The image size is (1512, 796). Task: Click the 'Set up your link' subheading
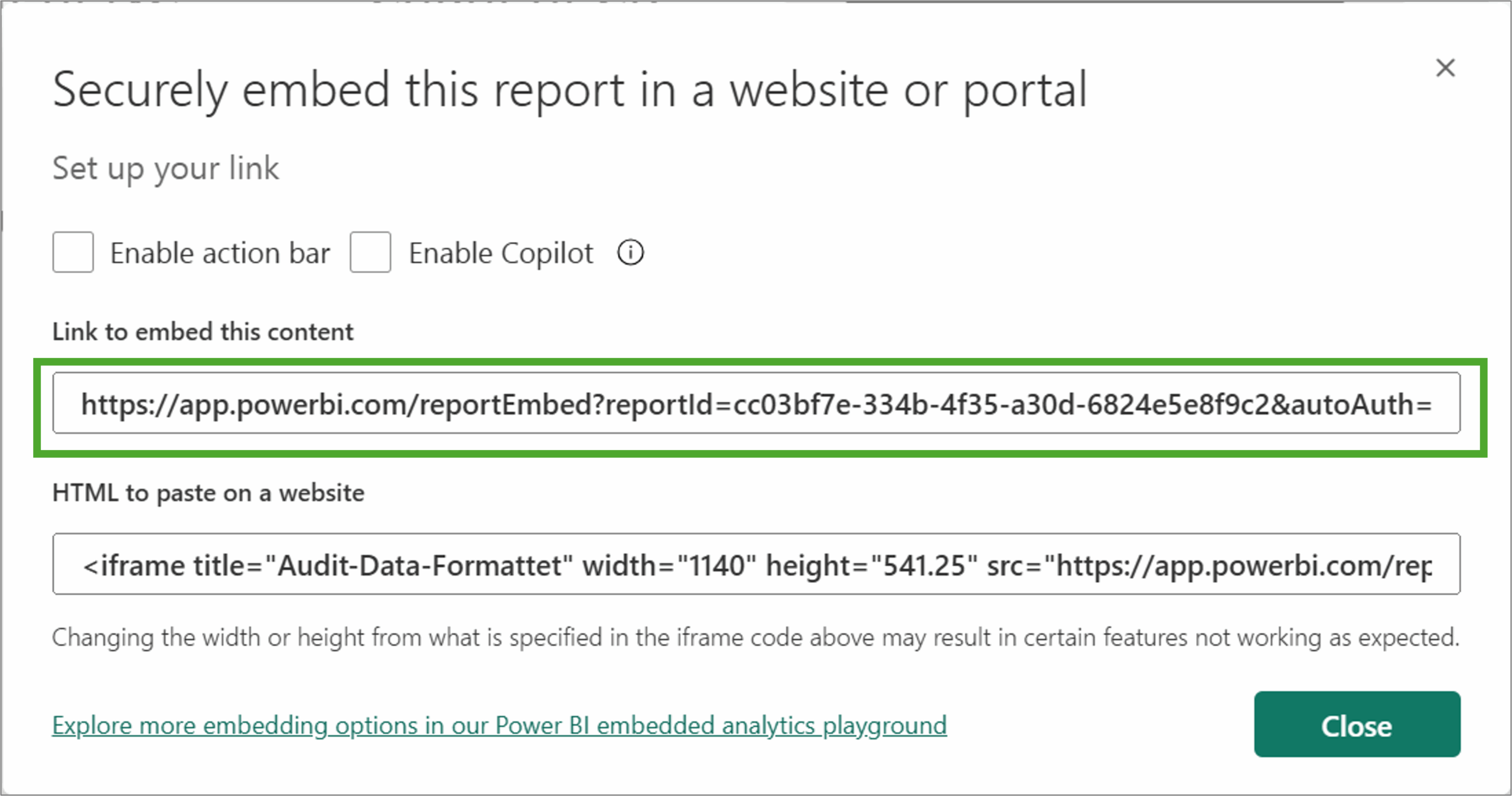coord(165,168)
